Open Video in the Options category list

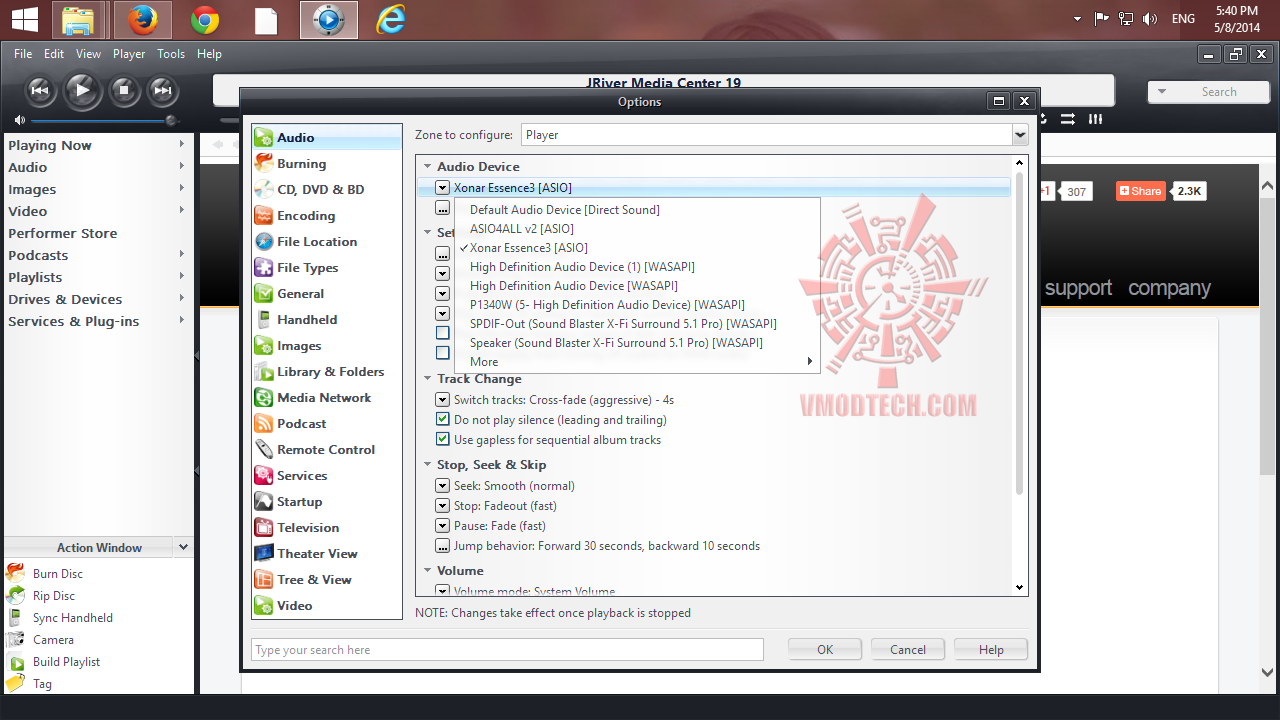click(294, 605)
